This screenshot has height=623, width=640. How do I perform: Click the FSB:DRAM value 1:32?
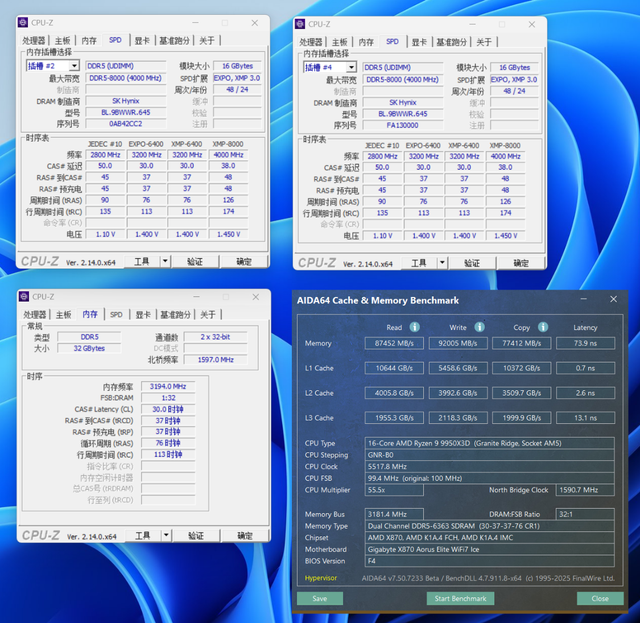[x=168, y=398]
